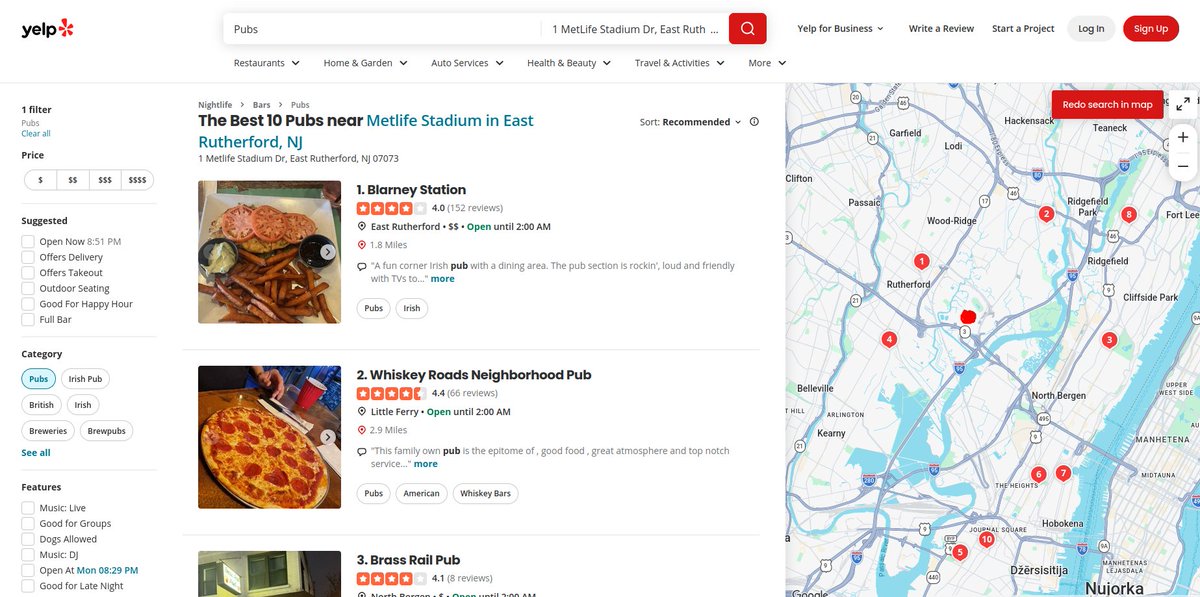Select the $$ price filter
Screen dimensions: 1200x597
(73, 180)
